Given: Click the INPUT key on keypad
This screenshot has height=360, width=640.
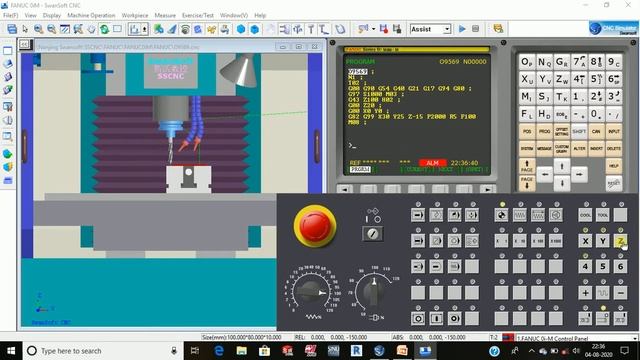Looking at the screenshot, I should 614,132.
